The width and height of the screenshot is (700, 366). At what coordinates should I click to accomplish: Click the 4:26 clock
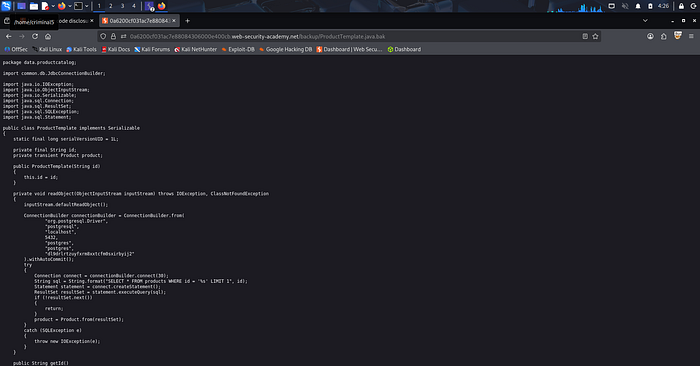663,6
